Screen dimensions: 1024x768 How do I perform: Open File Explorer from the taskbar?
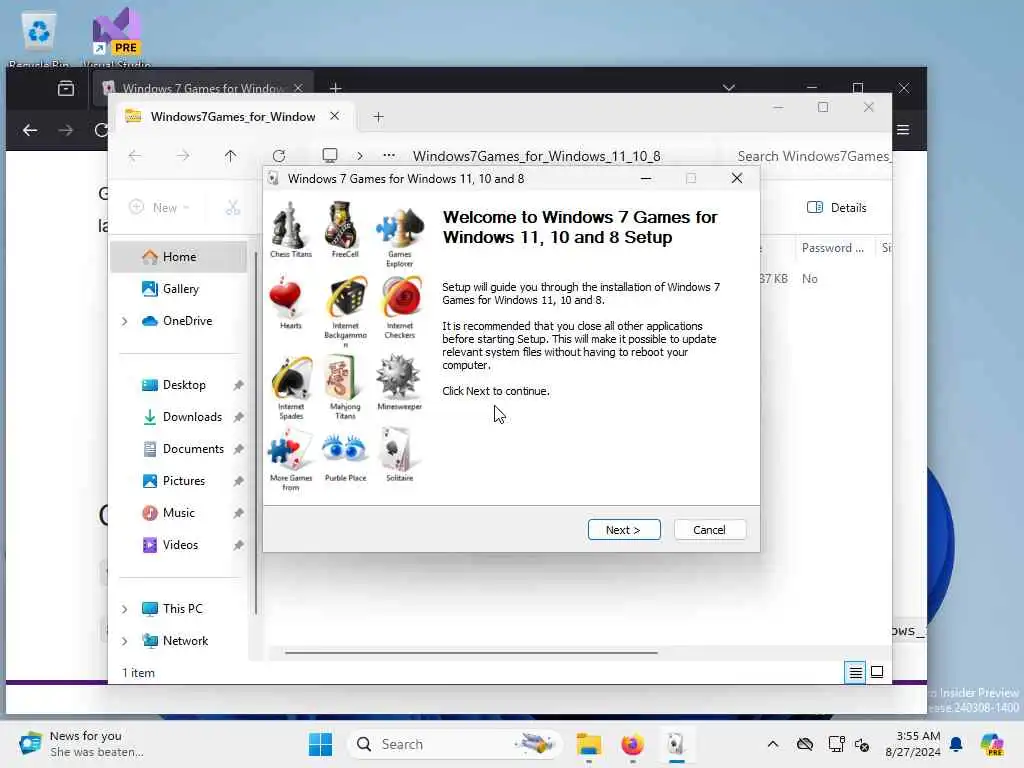pyautogui.click(x=588, y=744)
